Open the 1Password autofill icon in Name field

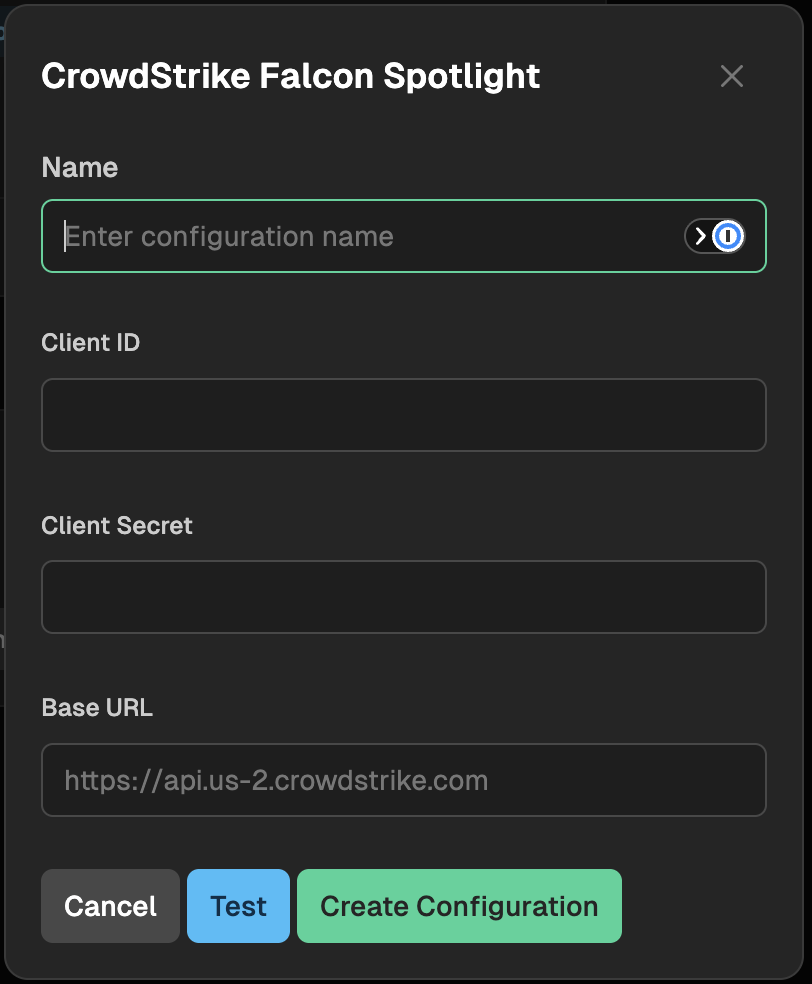728,236
